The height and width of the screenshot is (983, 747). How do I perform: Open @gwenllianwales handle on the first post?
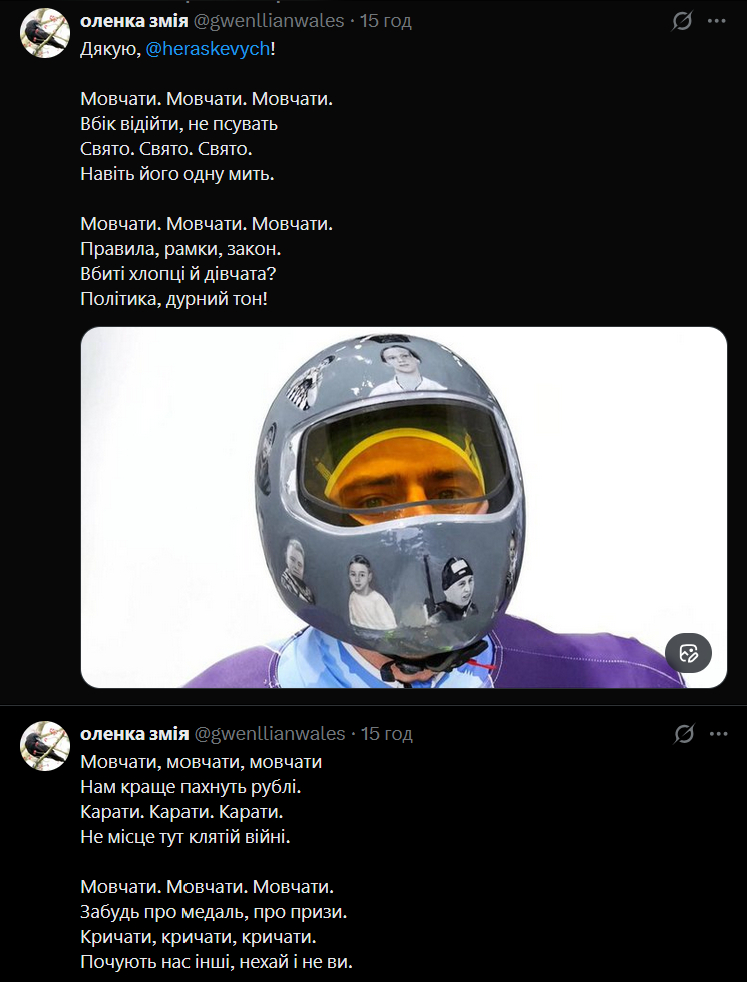click(268, 21)
